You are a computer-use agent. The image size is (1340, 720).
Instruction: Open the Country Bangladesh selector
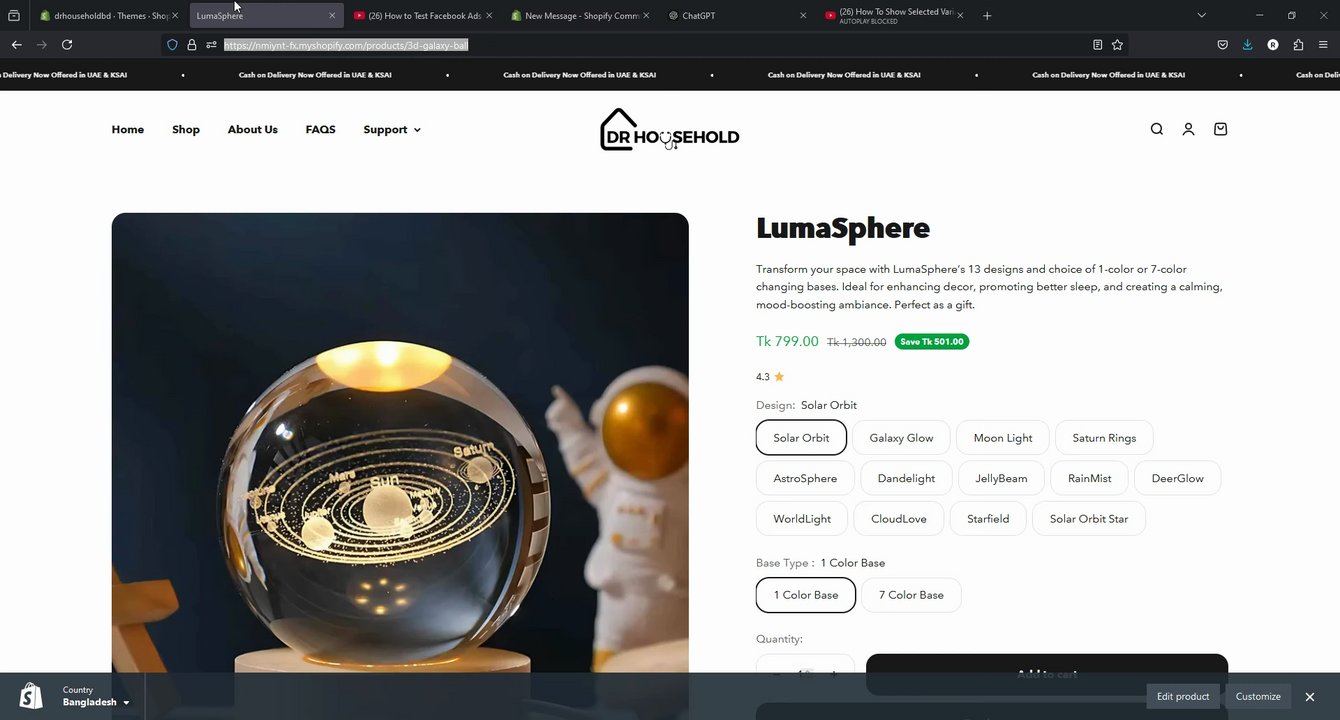[96, 696]
